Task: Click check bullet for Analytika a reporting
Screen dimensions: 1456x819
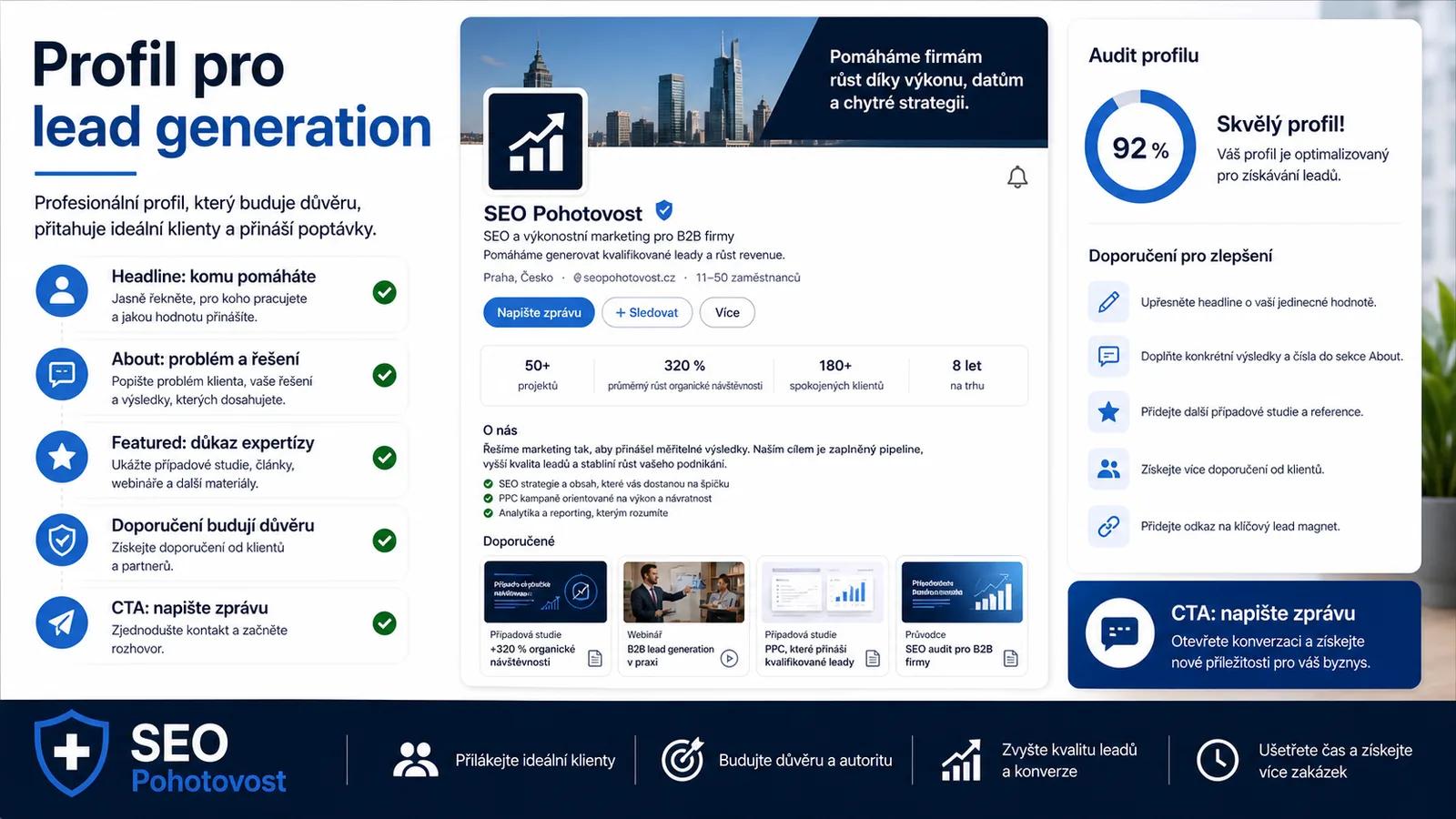Action: tap(488, 513)
